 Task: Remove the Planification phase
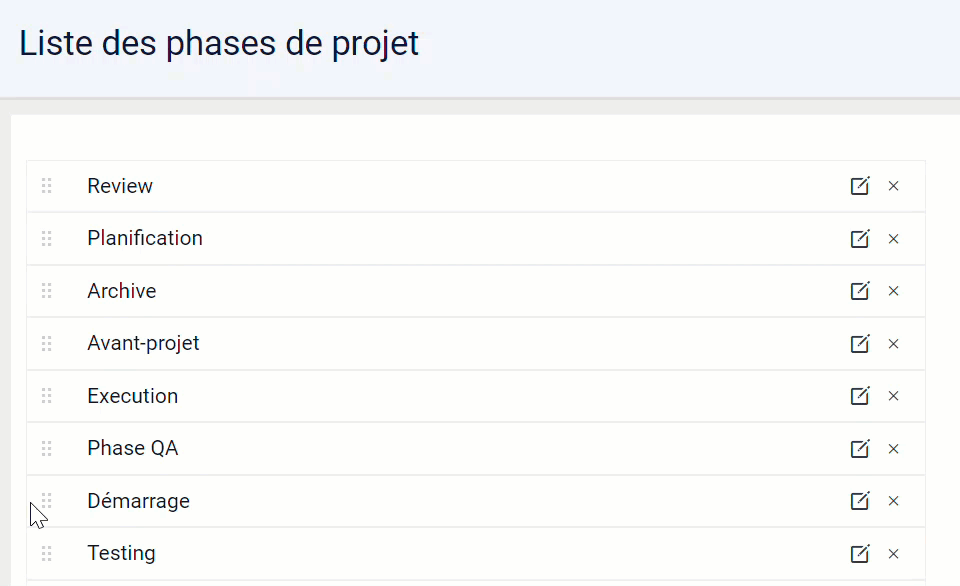click(x=893, y=239)
